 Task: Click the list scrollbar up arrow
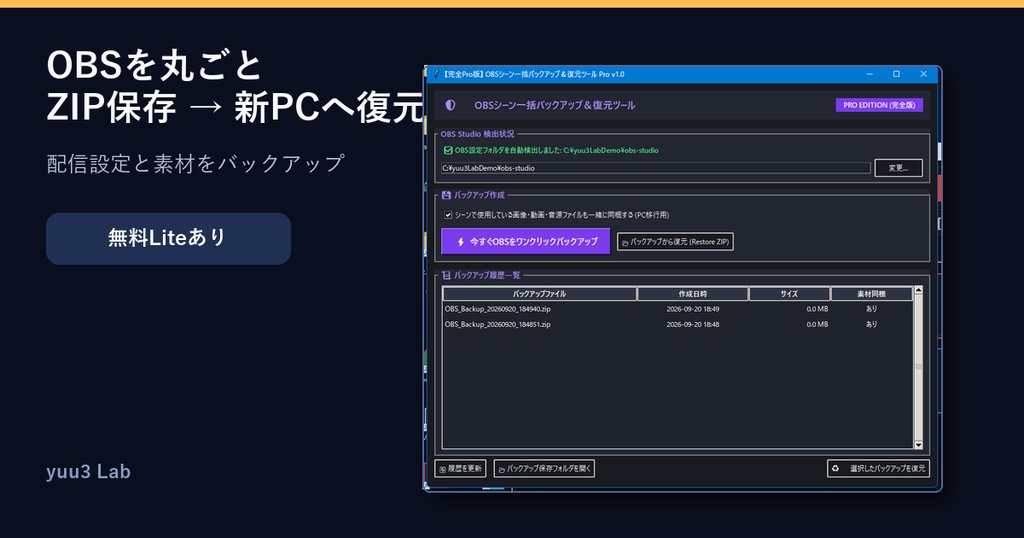[x=918, y=290]
